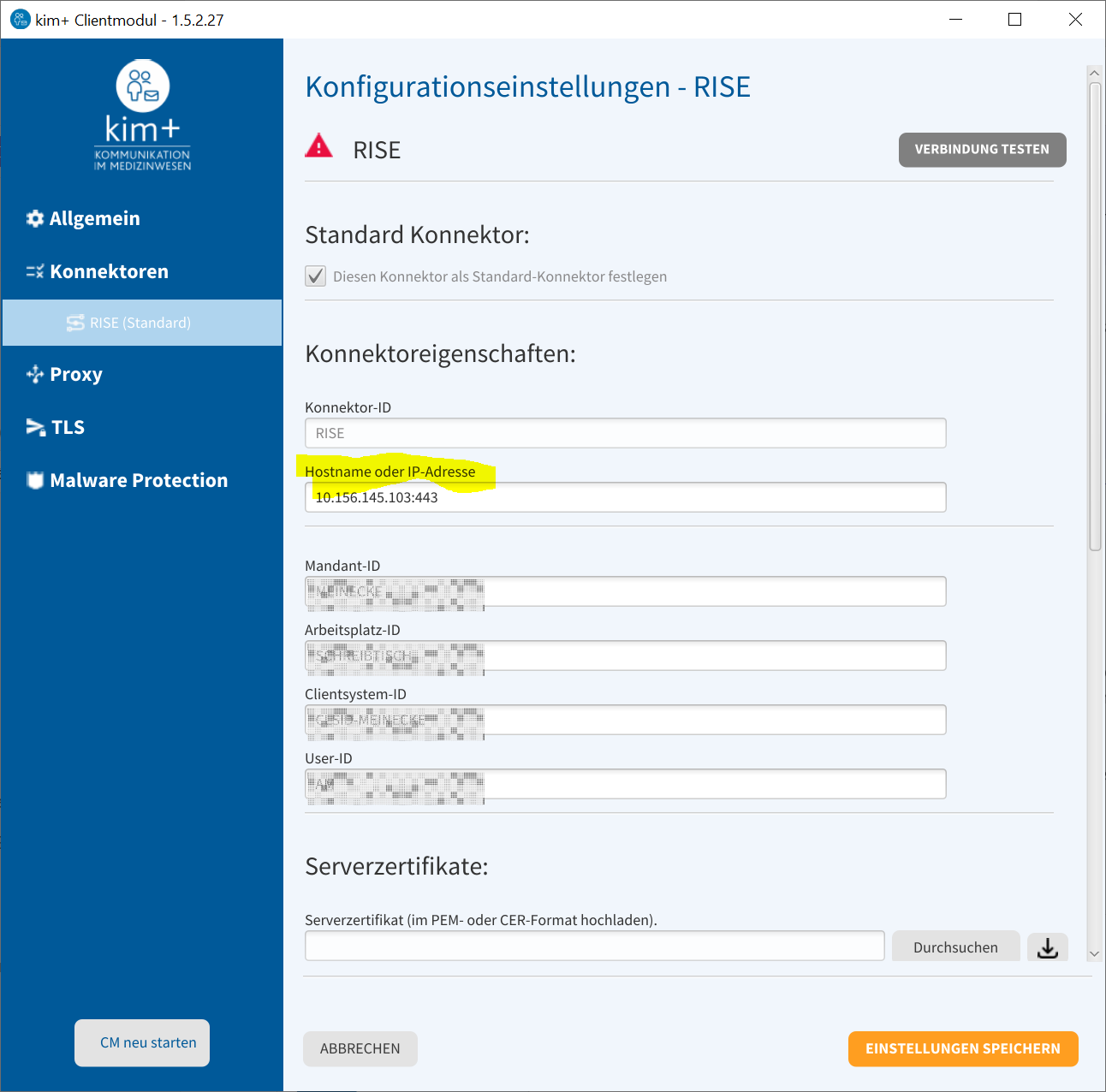
Task: Click the Serverzertifikate: heading
Action: click(397, 867)
